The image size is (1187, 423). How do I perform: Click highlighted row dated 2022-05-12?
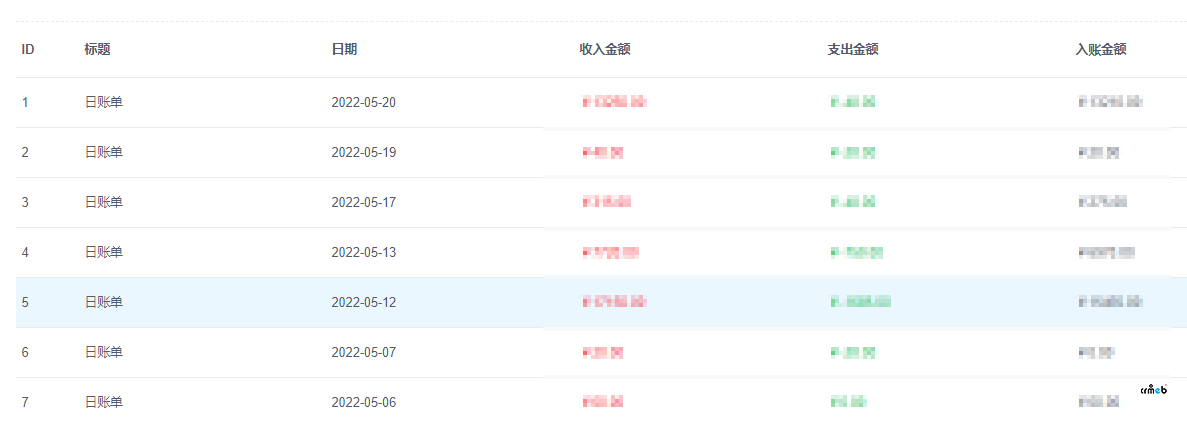(x=601, y=302)
